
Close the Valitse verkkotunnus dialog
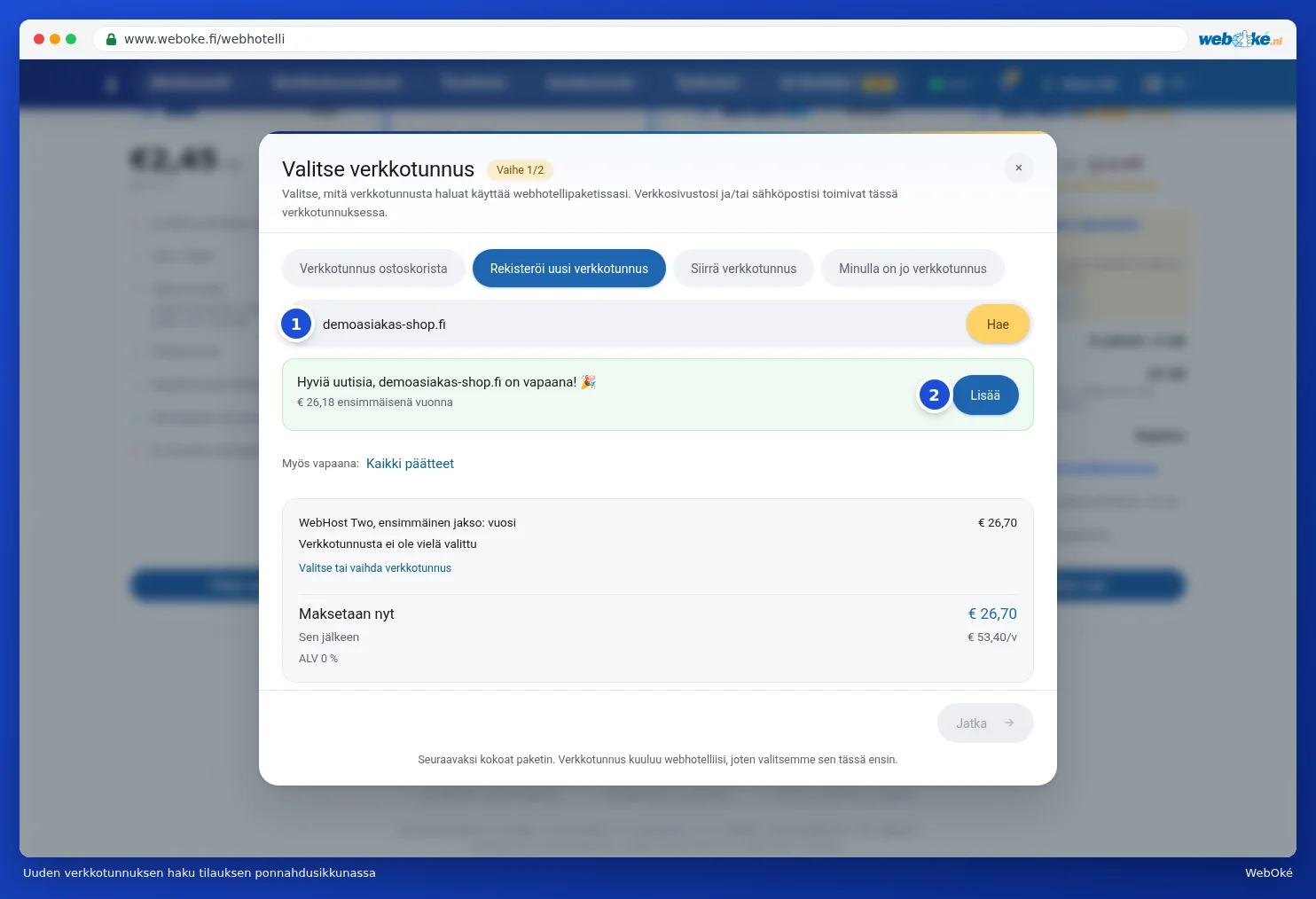[1019, 168]
